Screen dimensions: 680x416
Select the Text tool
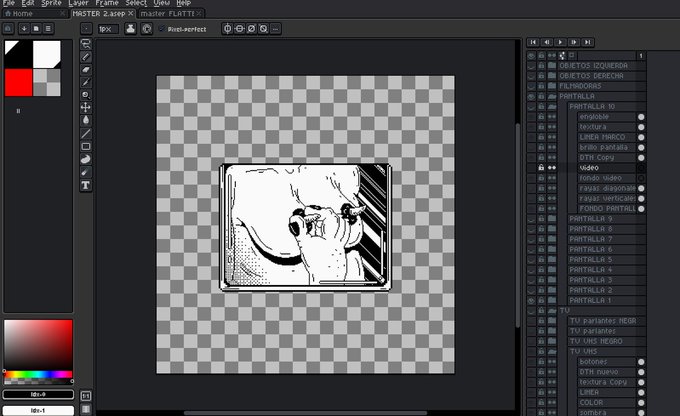86,185
